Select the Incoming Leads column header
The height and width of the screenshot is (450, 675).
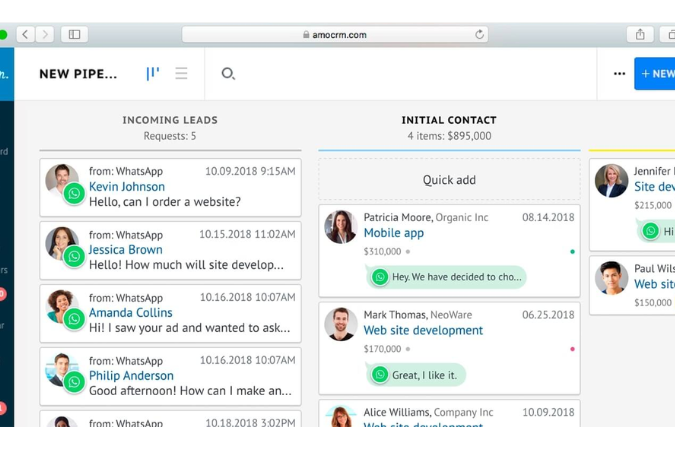click(x=170, y=120)
